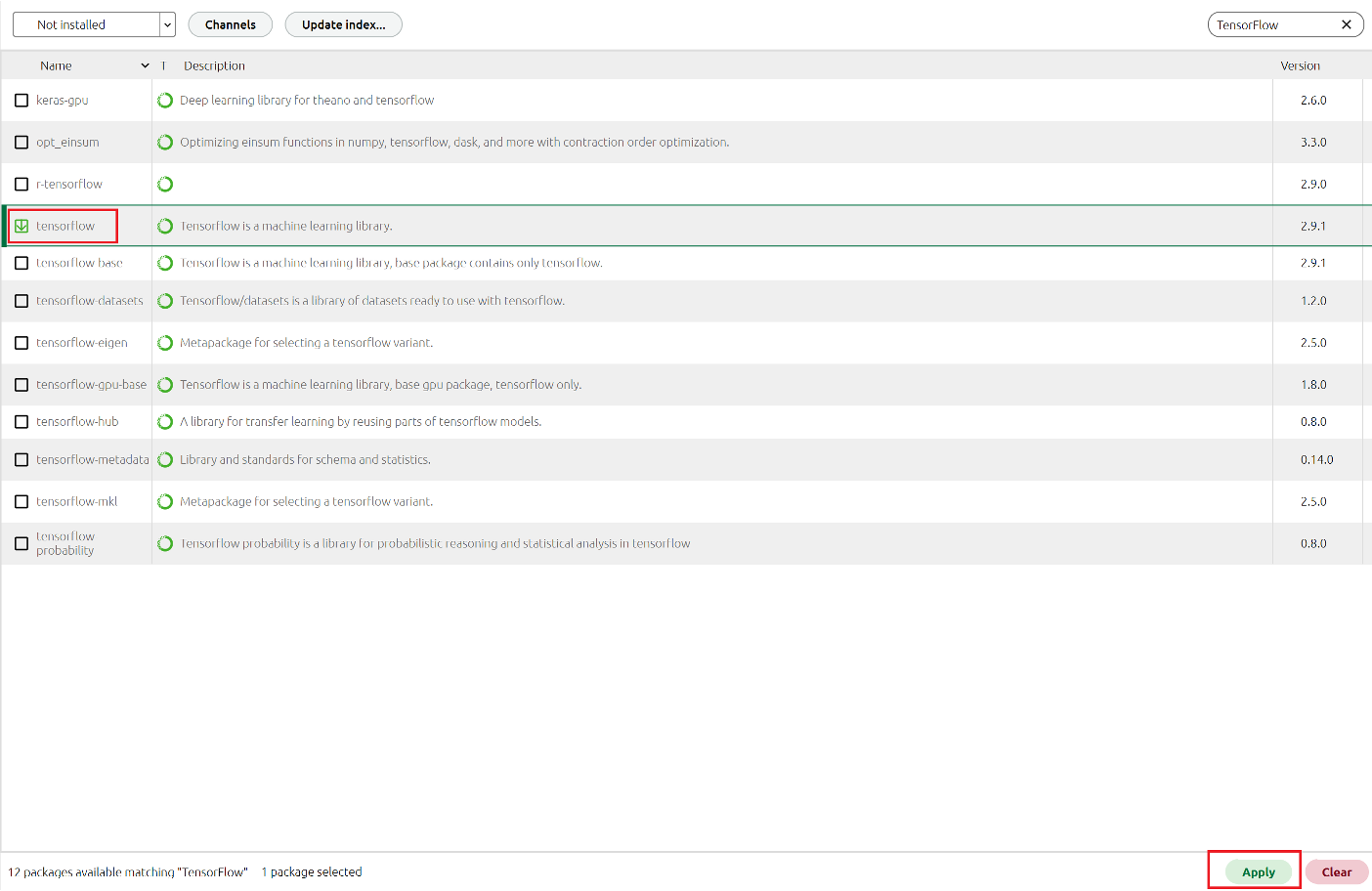
Task: Click the '12 packages available' status text
Action: (x=128, y=872)
